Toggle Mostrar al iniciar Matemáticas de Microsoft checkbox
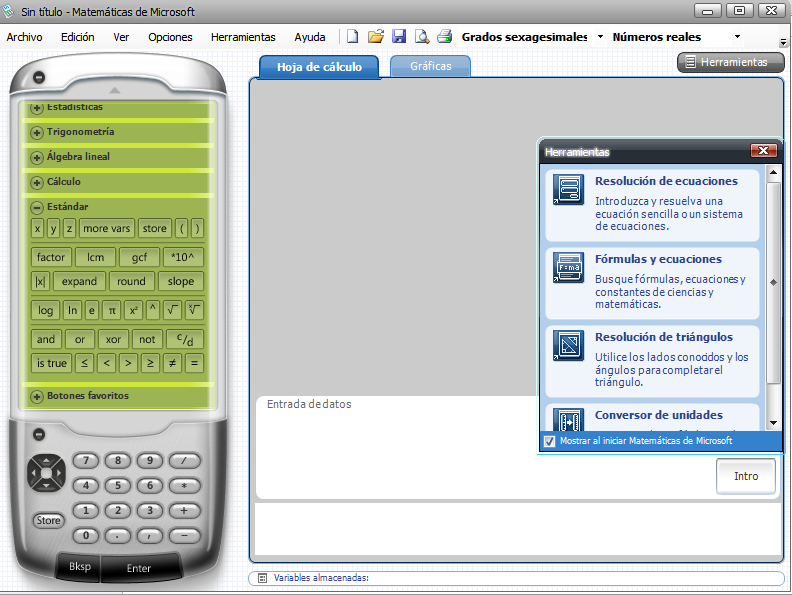 pos(550,441)
